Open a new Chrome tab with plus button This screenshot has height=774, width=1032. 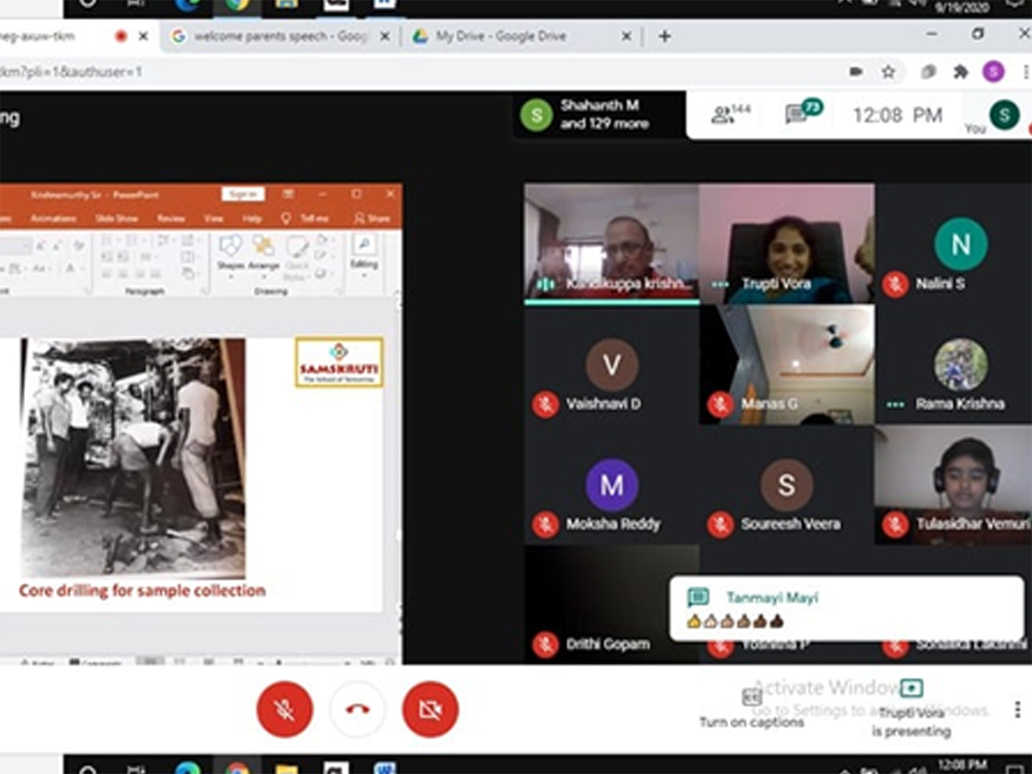pyautogui.click(x=664, y=36)
